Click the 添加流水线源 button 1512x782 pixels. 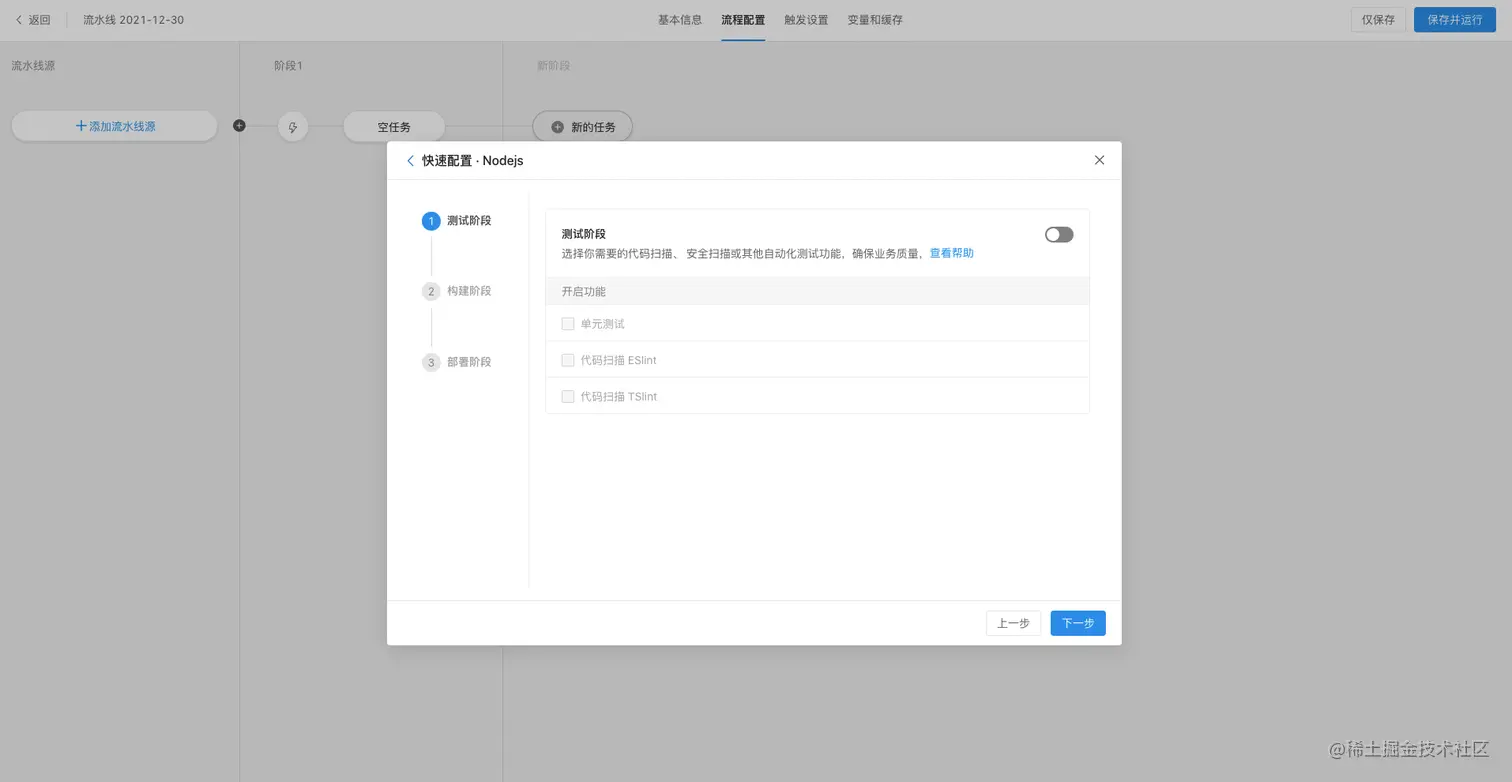coord(114,127)
